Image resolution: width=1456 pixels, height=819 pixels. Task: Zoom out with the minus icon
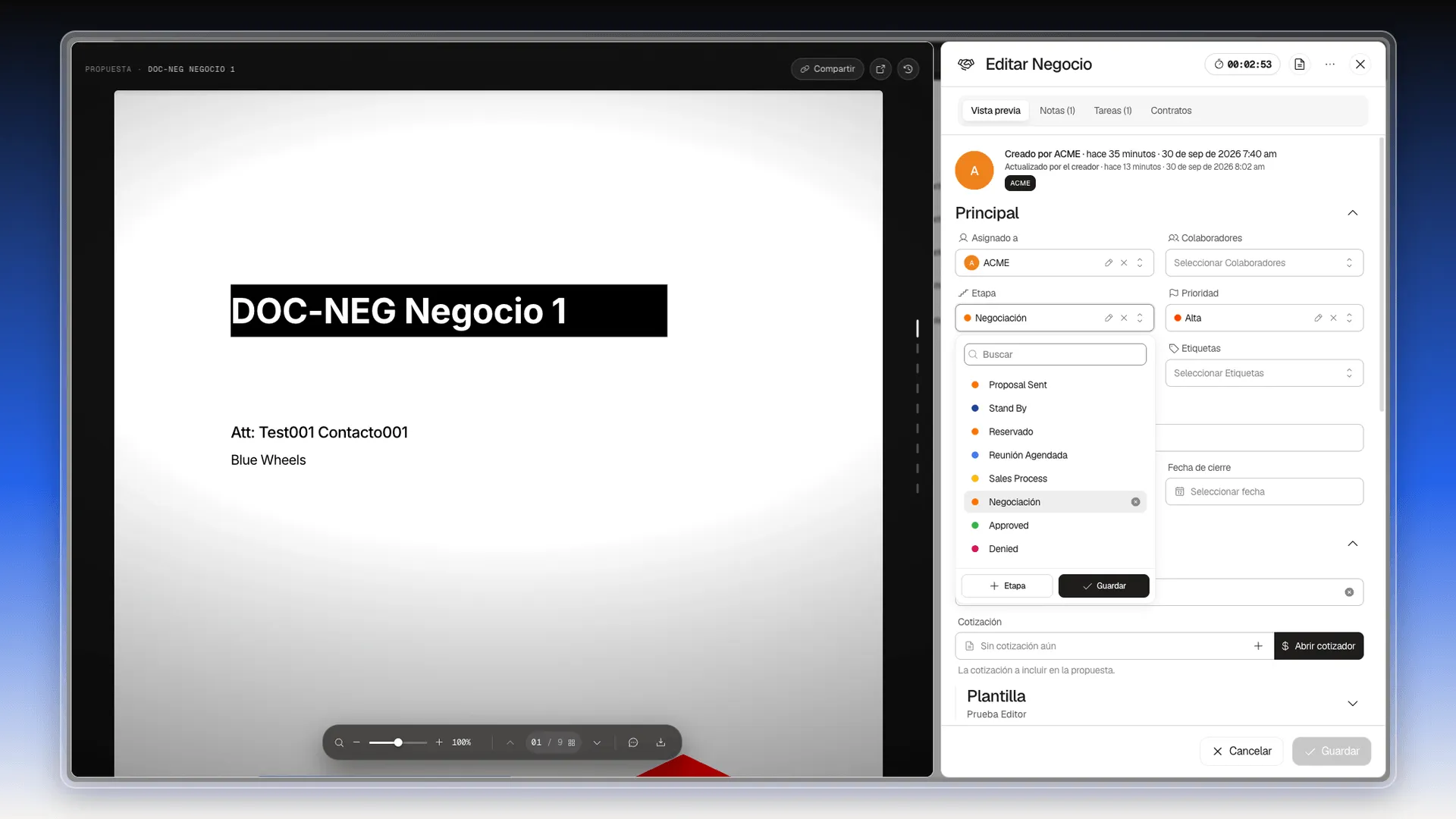click(356, 742)
